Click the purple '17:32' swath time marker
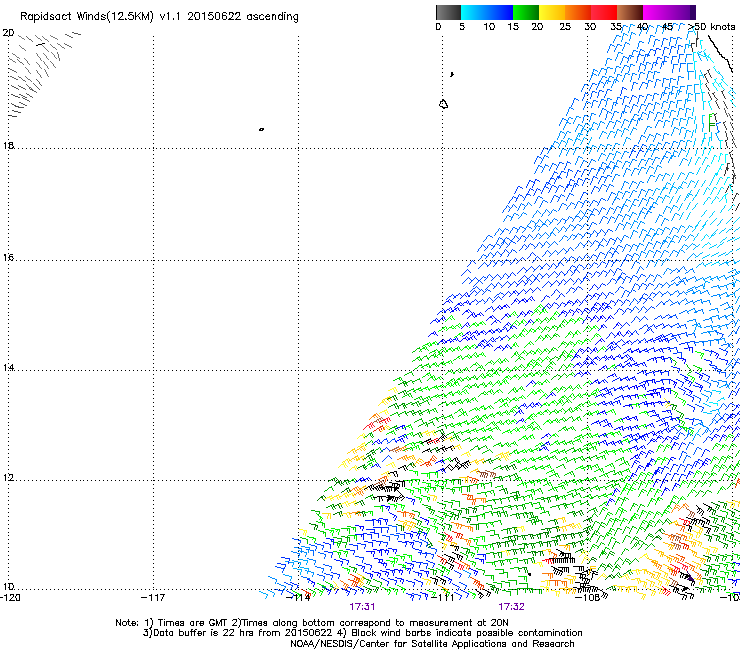Screen dimensions: 740x650 [512, 607]
